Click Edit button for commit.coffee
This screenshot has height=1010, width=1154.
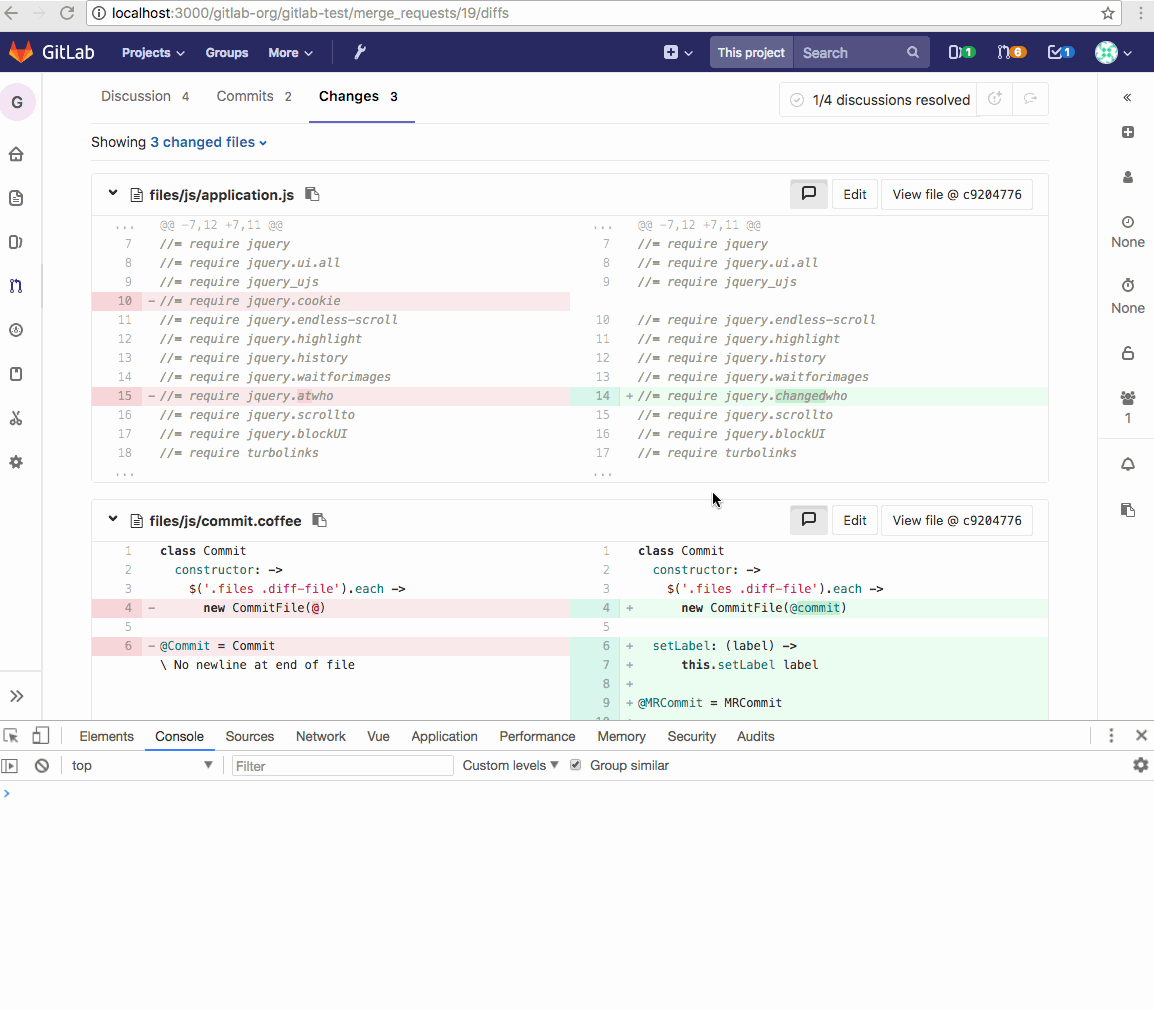854,520
